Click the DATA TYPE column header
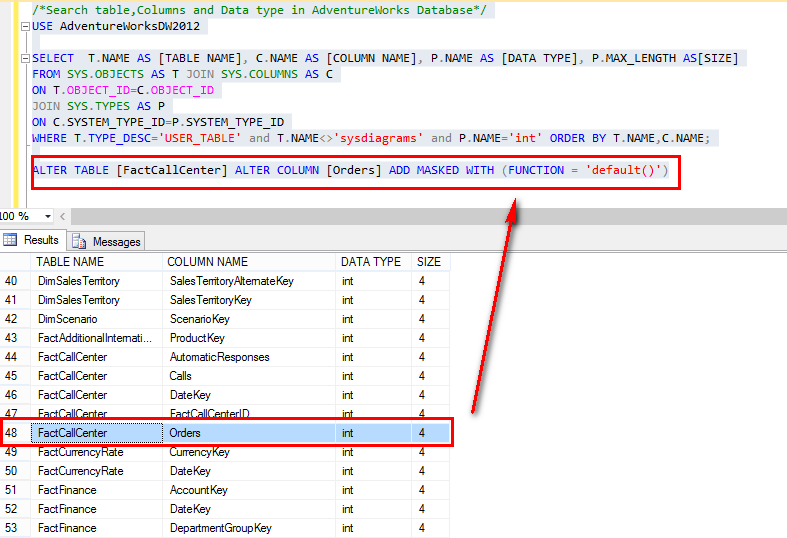This screenshot has height=538, width=787. pos(373,262)
